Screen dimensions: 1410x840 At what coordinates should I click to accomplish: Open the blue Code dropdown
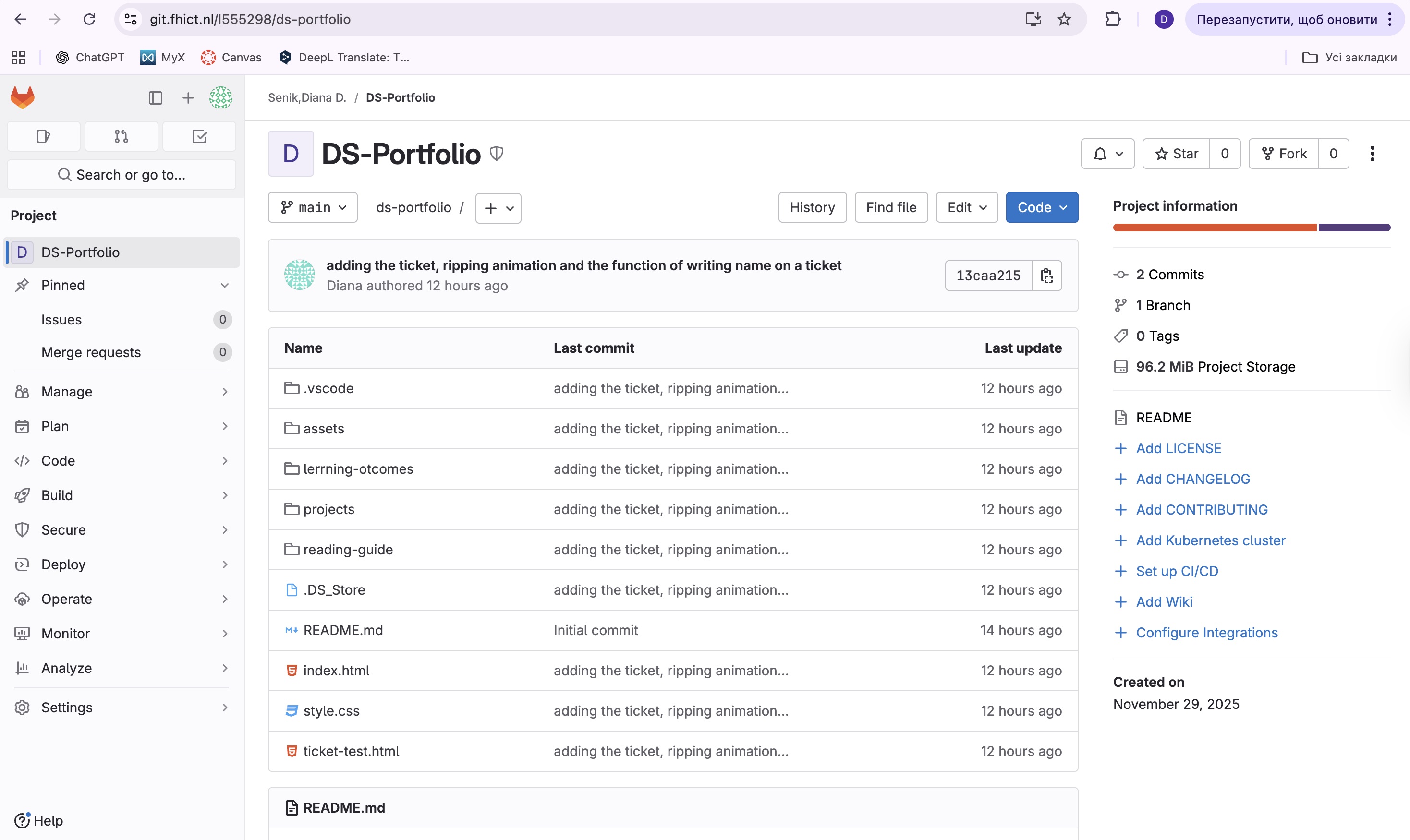pos(1041,208)
